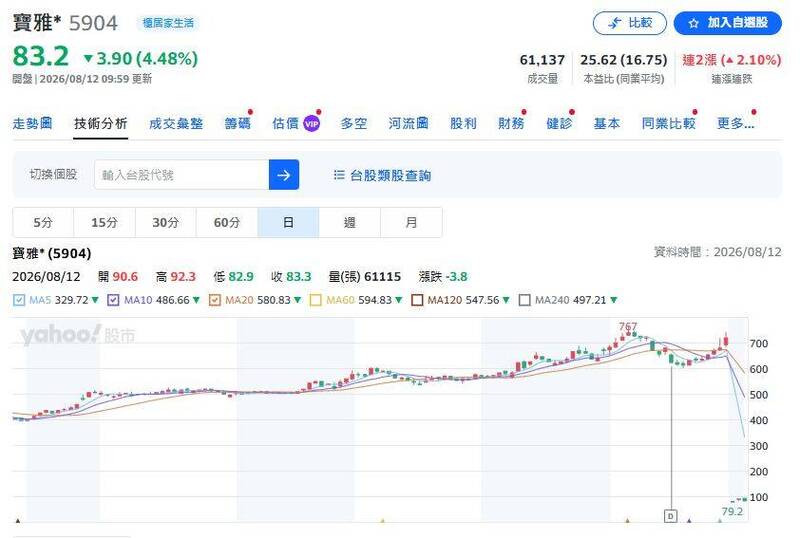The image size is (800, 538).
Task: Open the 股利 tab
Action: click(x=463, y=124)
